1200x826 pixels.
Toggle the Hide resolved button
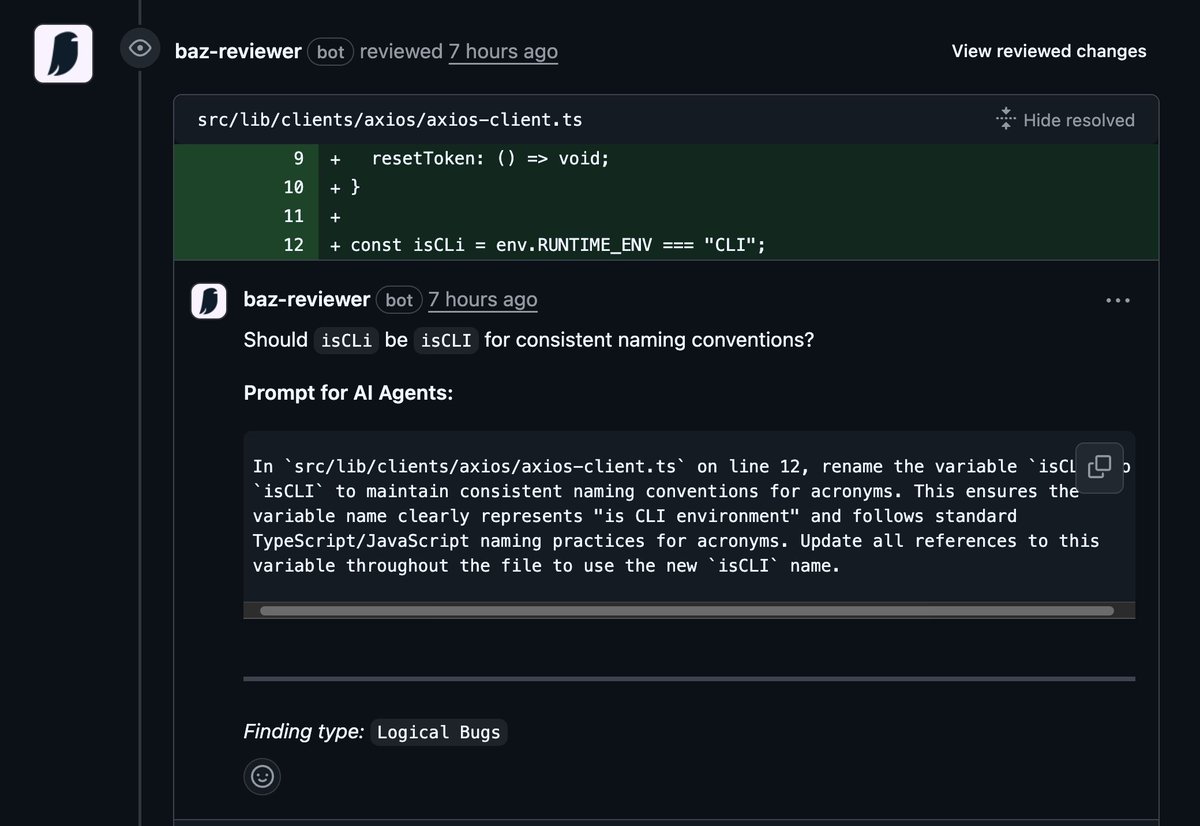click(1065, 120)
